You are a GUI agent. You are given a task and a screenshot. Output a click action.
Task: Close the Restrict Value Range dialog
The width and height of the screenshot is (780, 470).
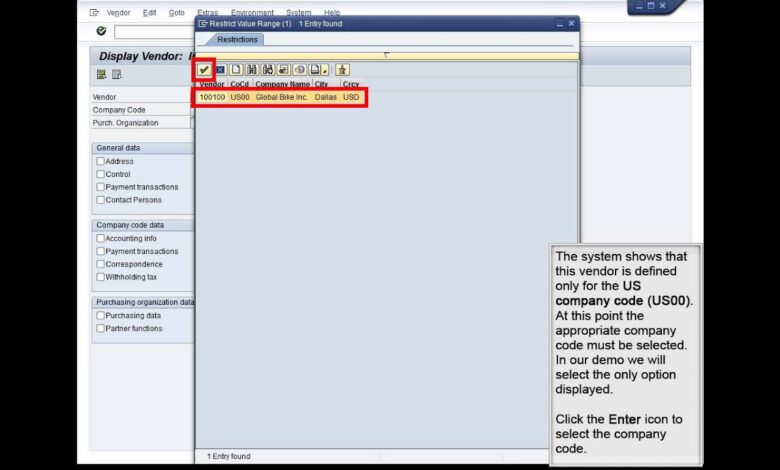pyautogui.click(x=572, y=23)
